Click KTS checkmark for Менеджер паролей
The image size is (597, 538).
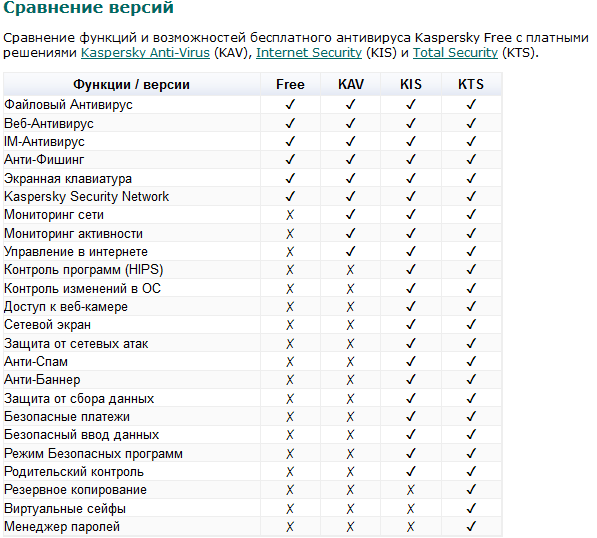(x=471, y=527)
